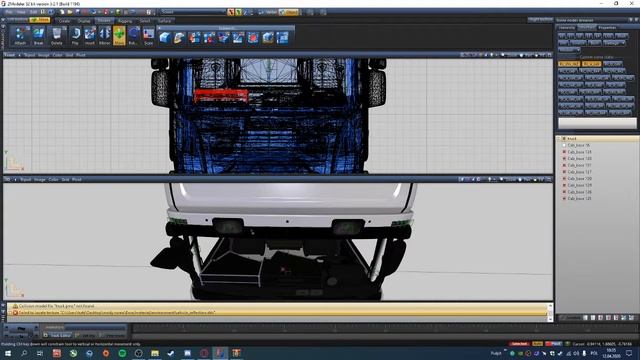Click the Track Editor button
640x360 pixels.
(x=57, y=335)
